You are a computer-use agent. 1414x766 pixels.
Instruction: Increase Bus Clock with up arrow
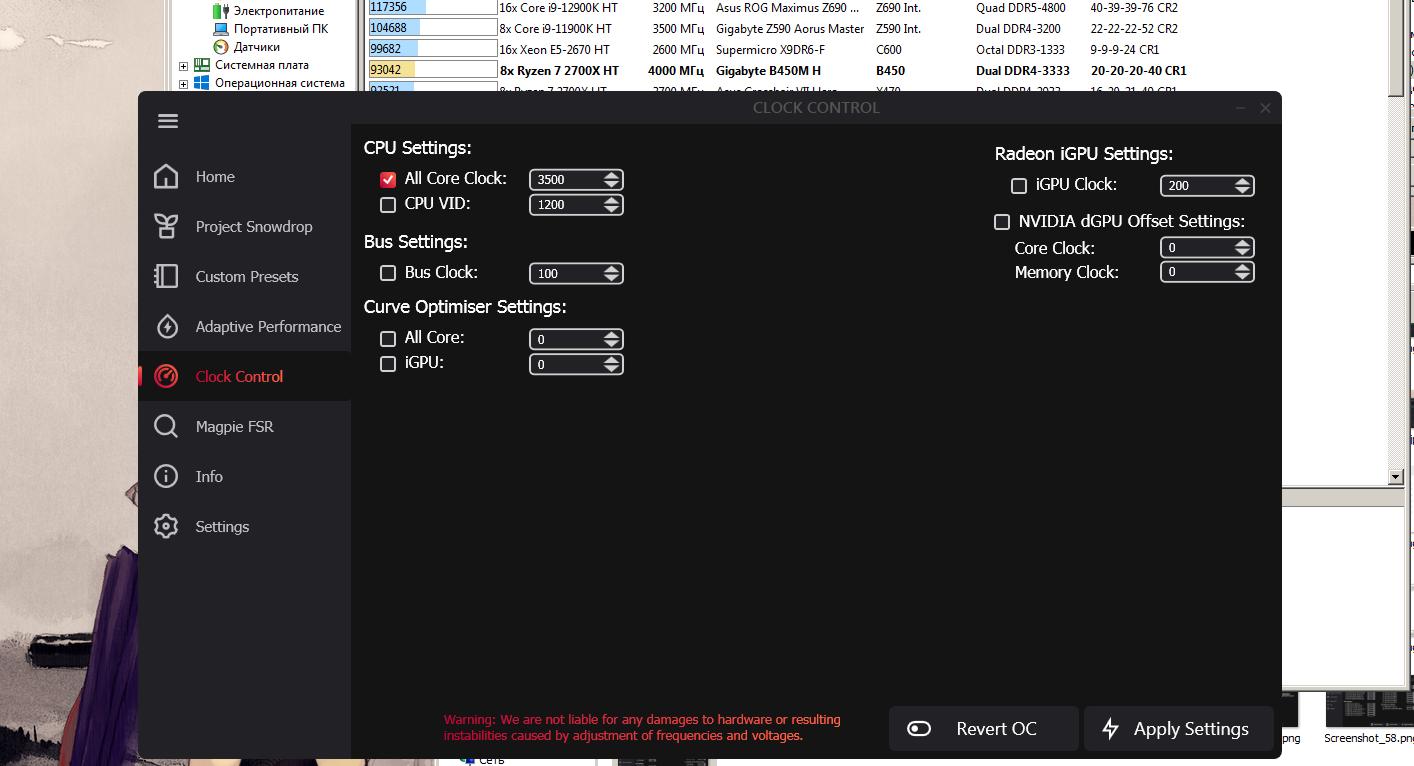click(611, 268)
